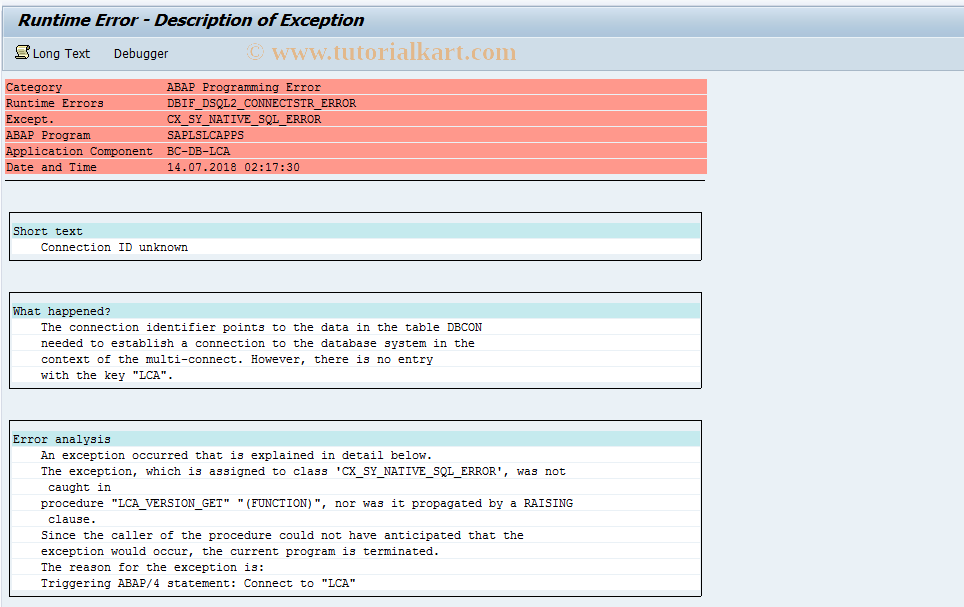Select the ABAP Program label
964x607 pixels.
point(48,135)
